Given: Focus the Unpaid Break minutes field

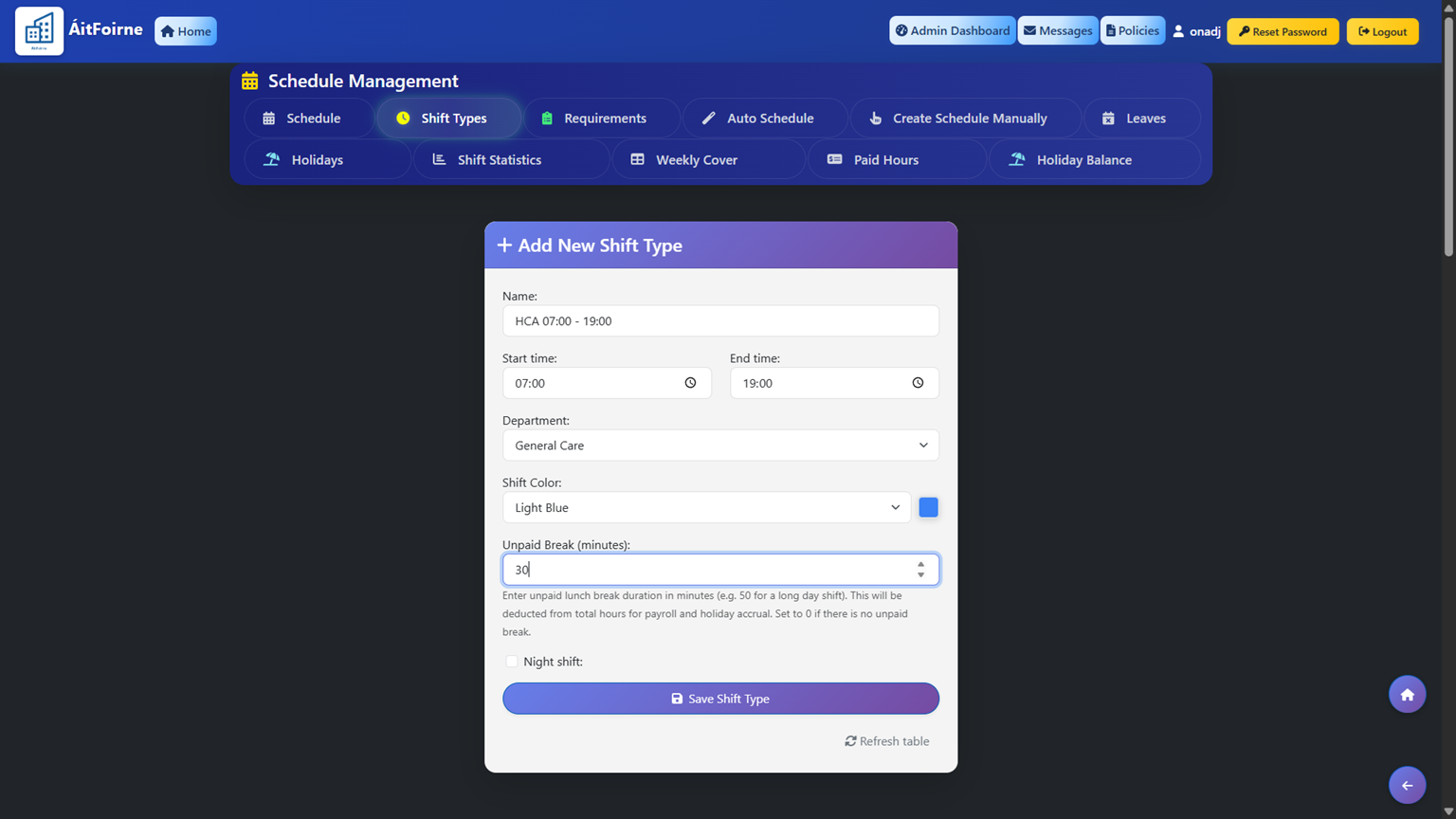Looking at the screenshot, I should 720,570.
